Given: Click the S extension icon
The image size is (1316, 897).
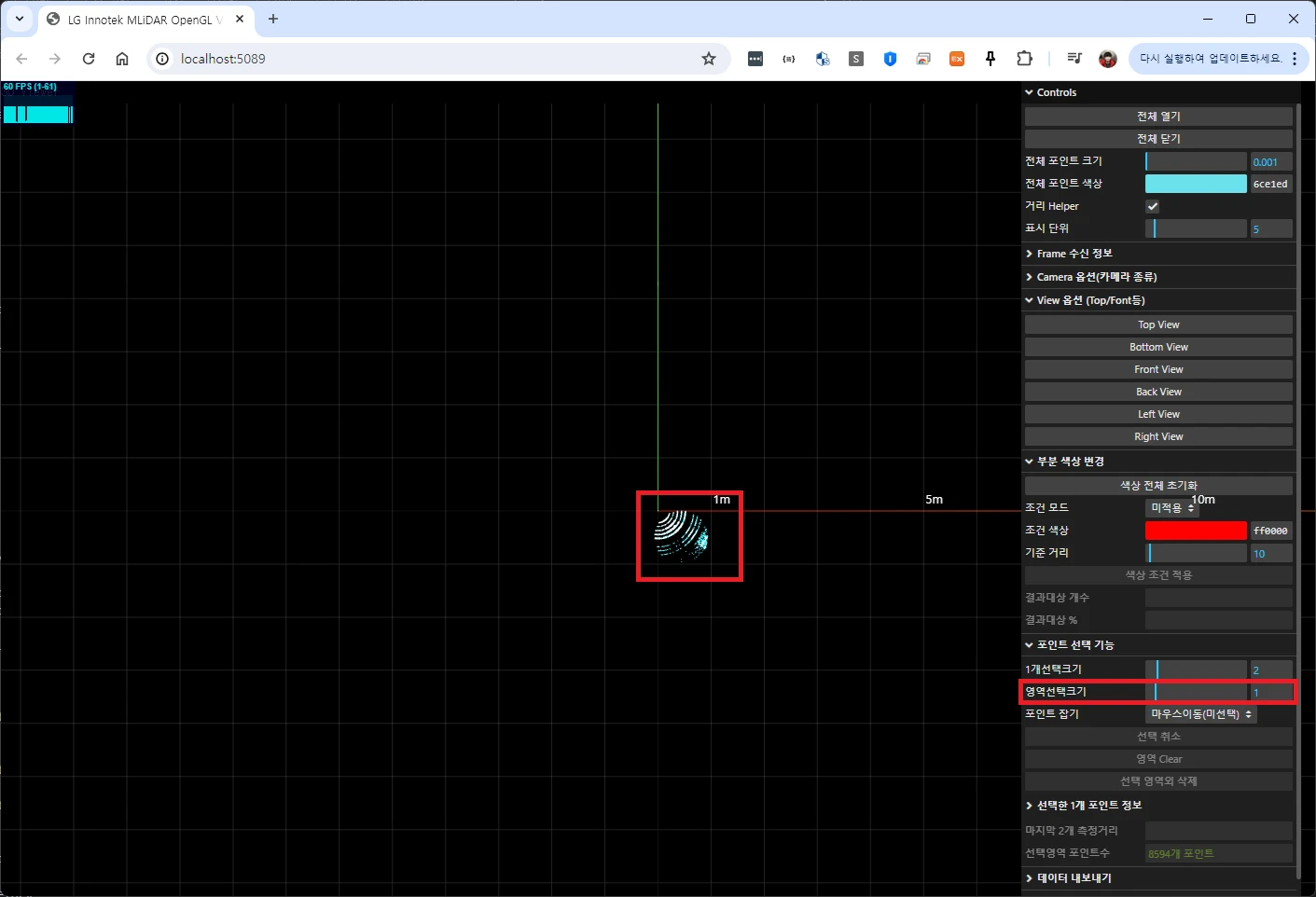Looking at the screenshot, I should tap(856, 59).
